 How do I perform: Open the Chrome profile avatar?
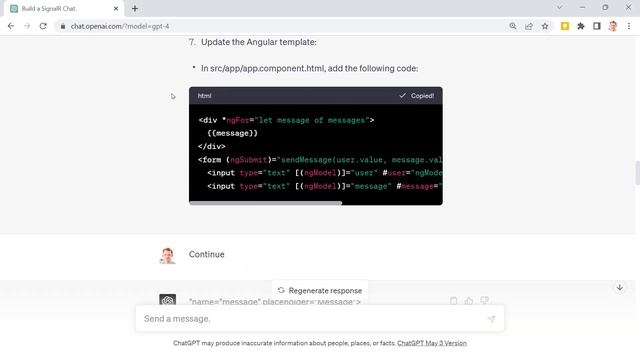(613, 26)
